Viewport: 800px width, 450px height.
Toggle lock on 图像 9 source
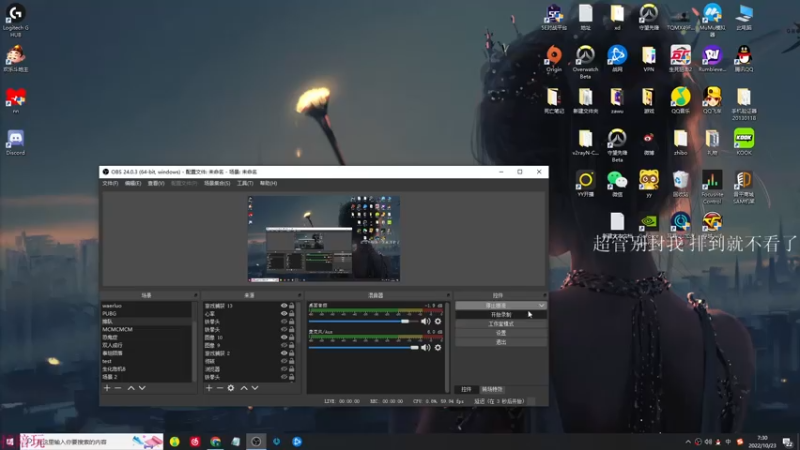click(292, 345)
